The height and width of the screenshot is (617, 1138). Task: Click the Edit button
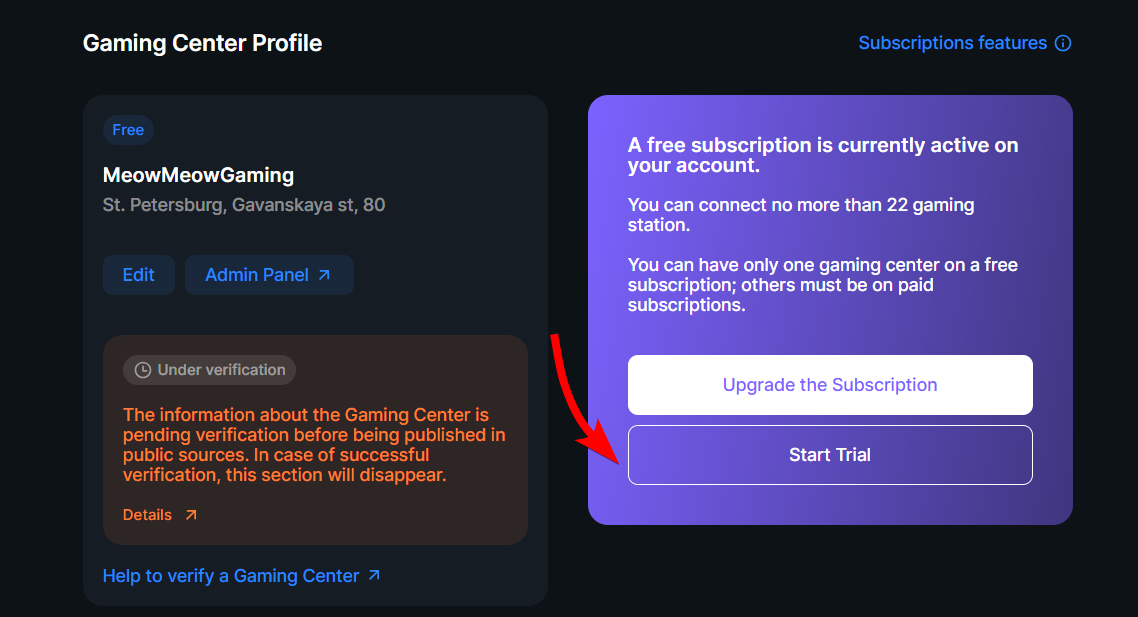coord(139,275)
